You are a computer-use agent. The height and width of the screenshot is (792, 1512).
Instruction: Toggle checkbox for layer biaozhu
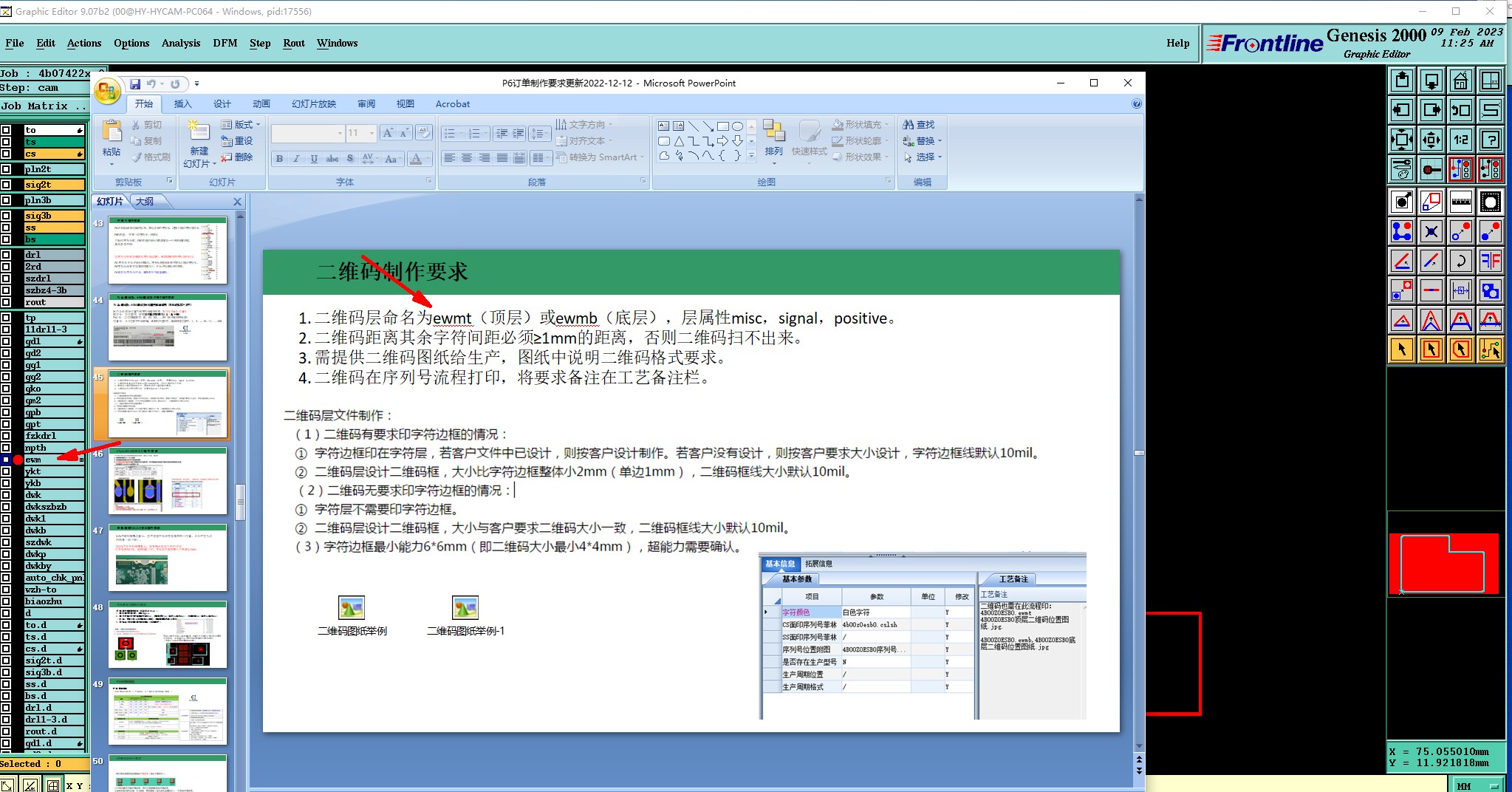(6, 601)
